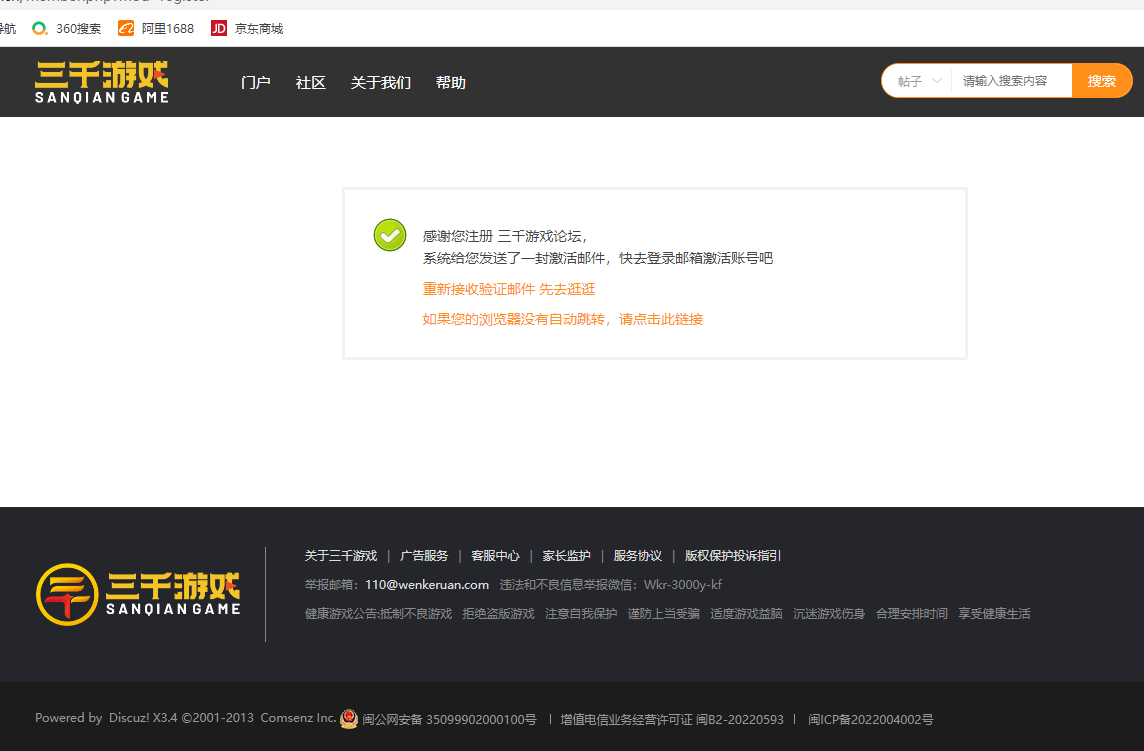Click the 闽B2-20220593 license link
Viewport: 1144px width, 751px height.
[x=740, y=720]
